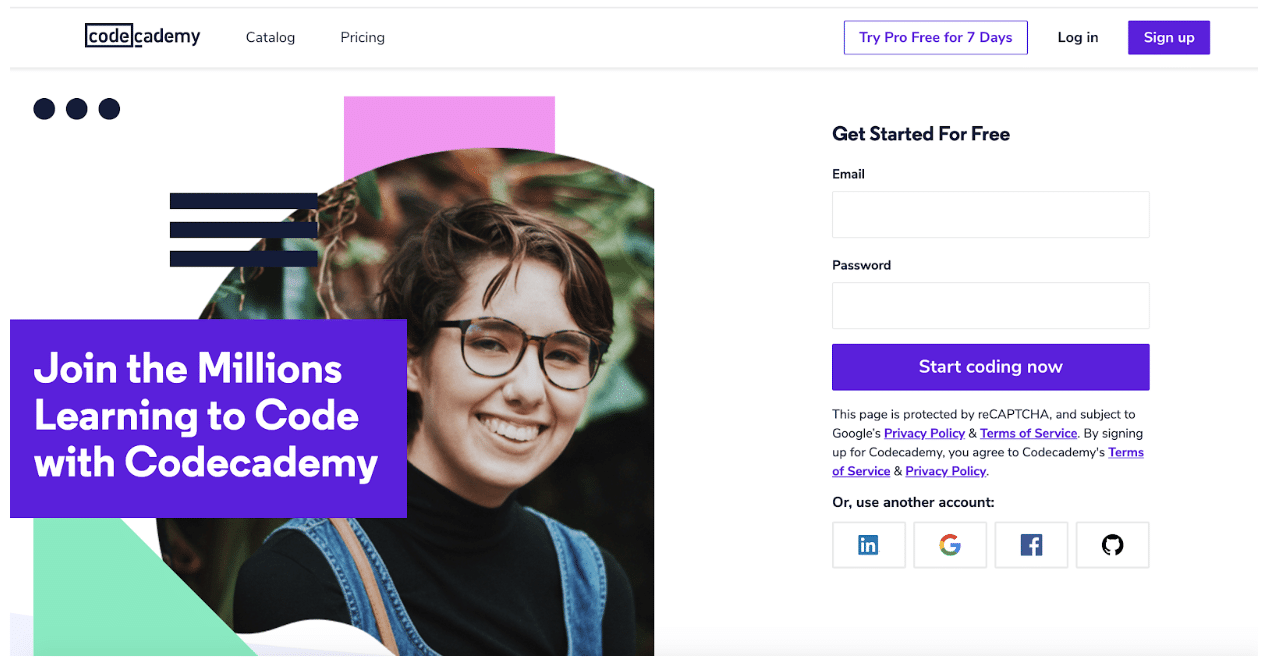
Task: Click Start coding now button
Action: [x=991, y=367]
